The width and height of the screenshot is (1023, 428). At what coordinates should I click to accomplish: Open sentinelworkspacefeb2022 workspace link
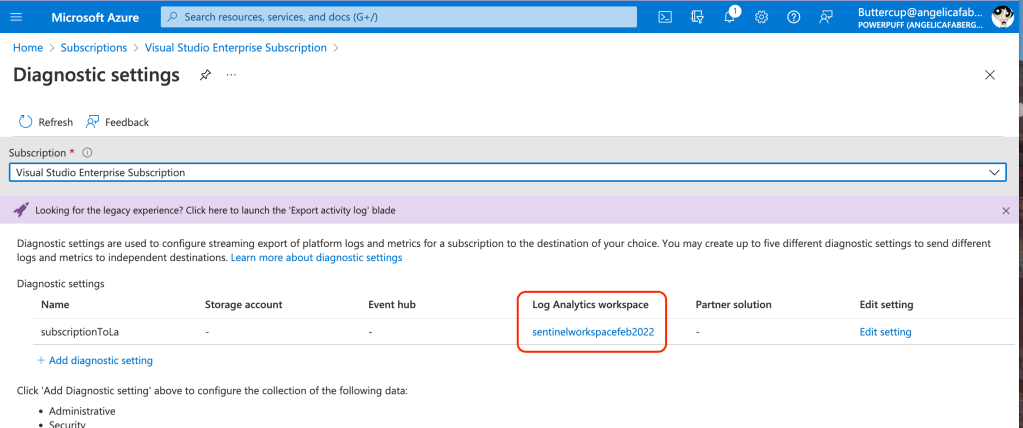(x=593, y=332)
